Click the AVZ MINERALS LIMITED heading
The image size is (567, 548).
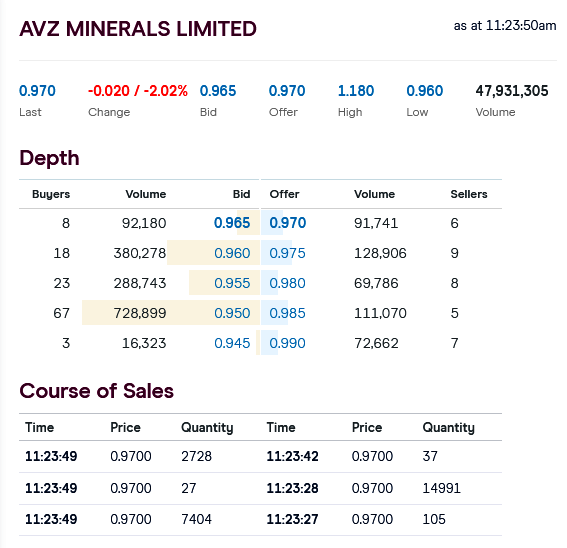pos(138,29)
